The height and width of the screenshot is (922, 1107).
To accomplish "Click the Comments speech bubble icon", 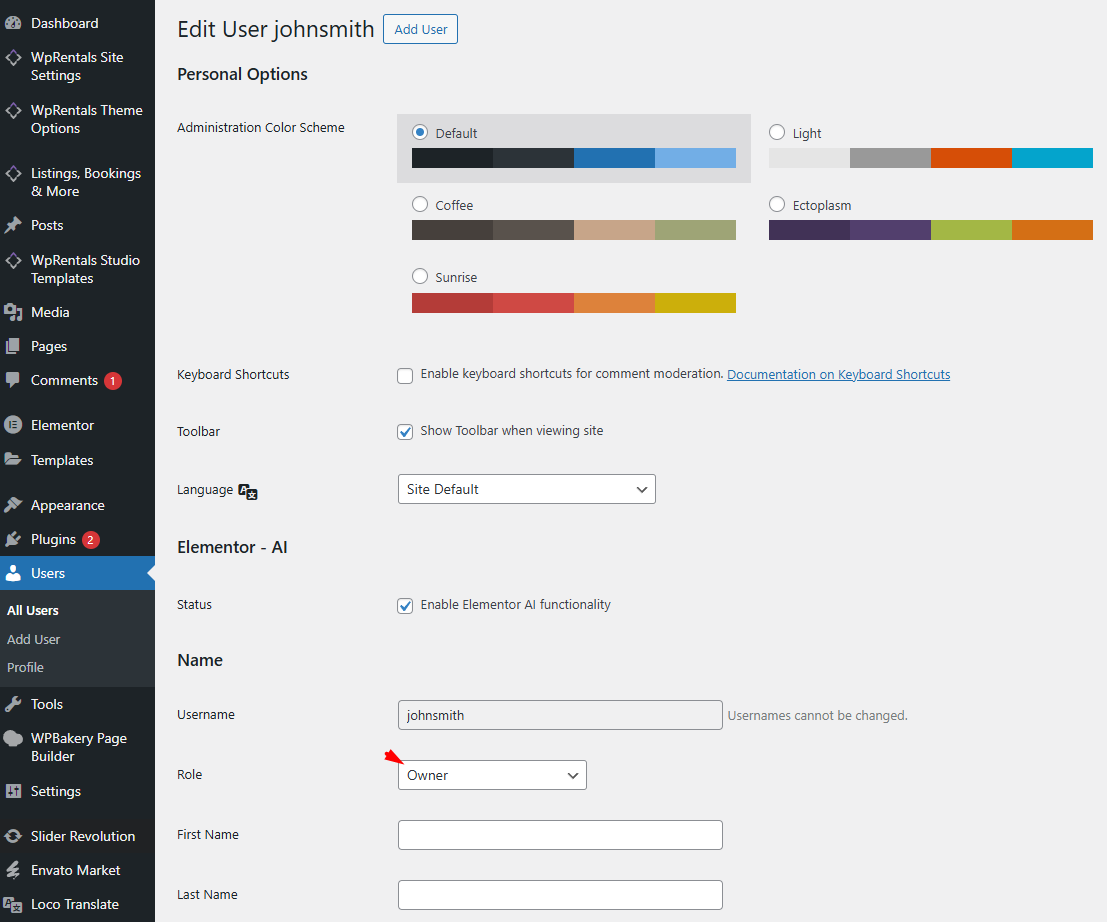I will coord(13,380).
